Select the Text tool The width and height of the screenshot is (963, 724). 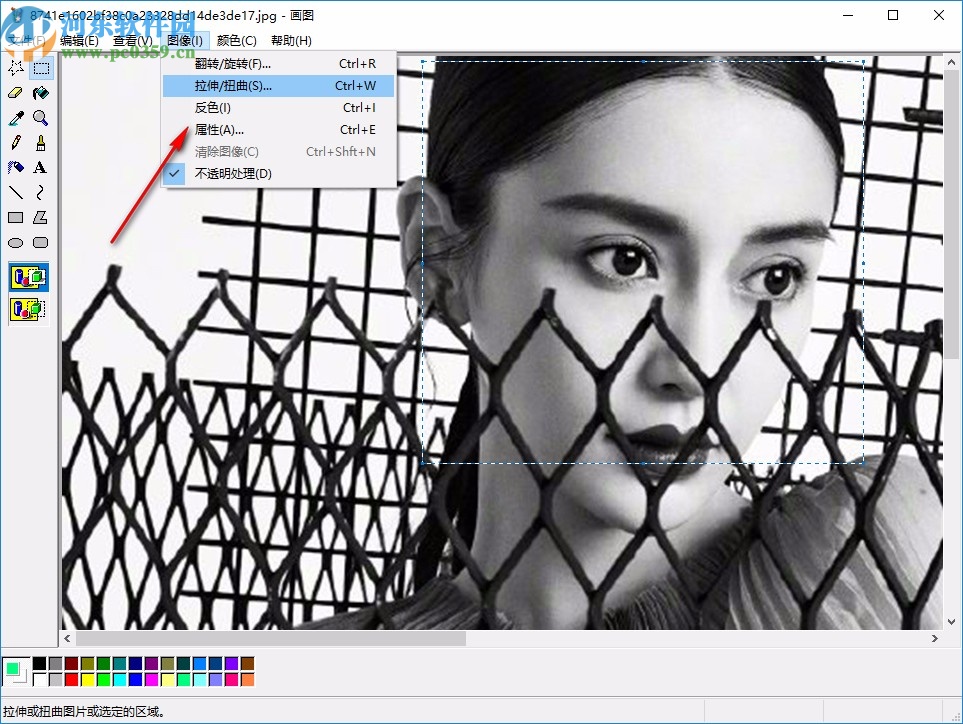(41, 167)
